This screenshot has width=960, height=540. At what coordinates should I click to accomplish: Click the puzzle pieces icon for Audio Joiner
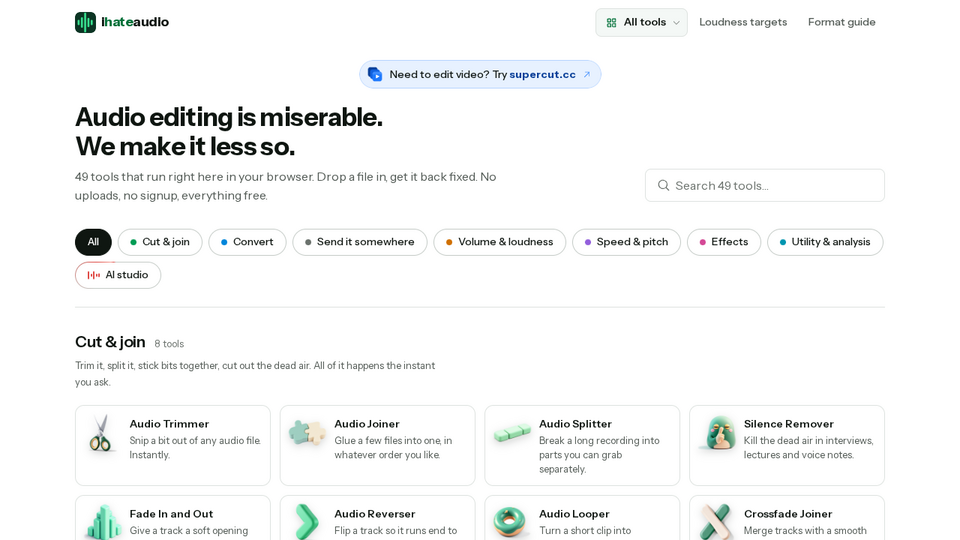(307, 432)
